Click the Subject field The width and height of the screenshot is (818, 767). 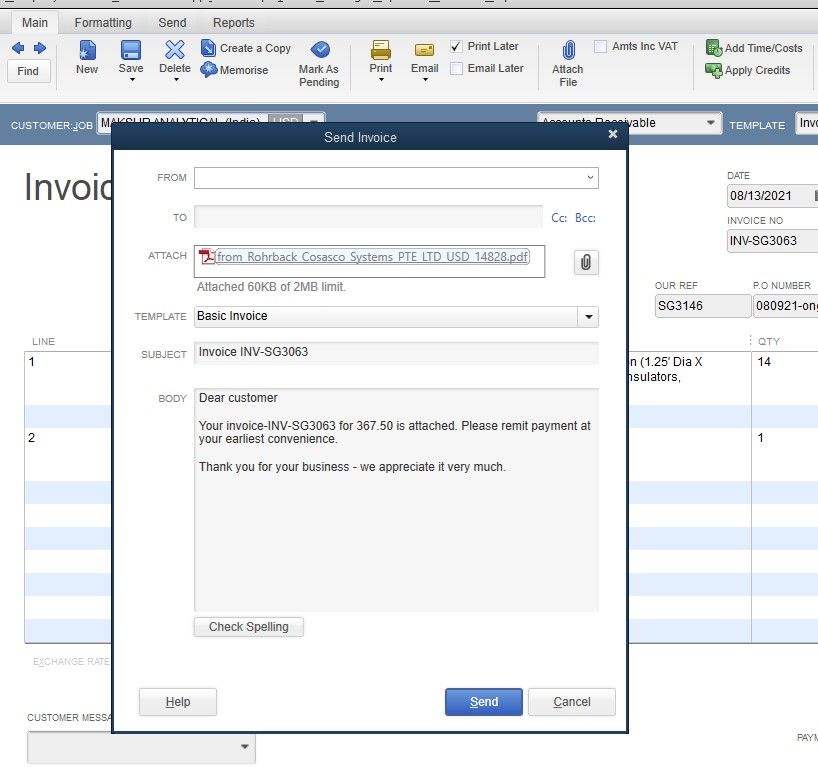click(x=396, y=353)
